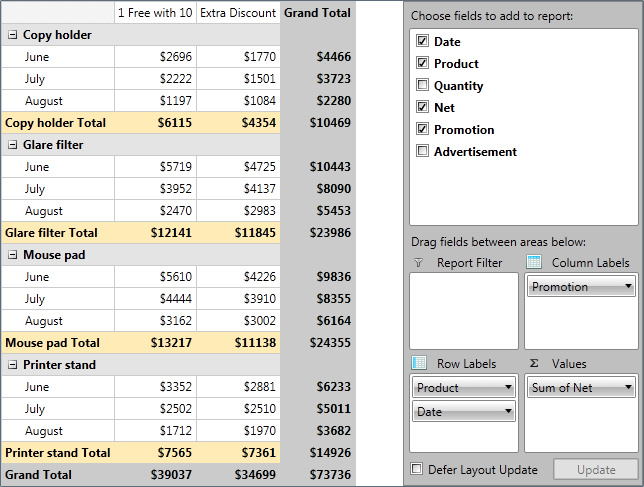The height and width of the screenshot is (487, 644).
Task: Click the $73736 overall grand total cell
Action: 317,475
